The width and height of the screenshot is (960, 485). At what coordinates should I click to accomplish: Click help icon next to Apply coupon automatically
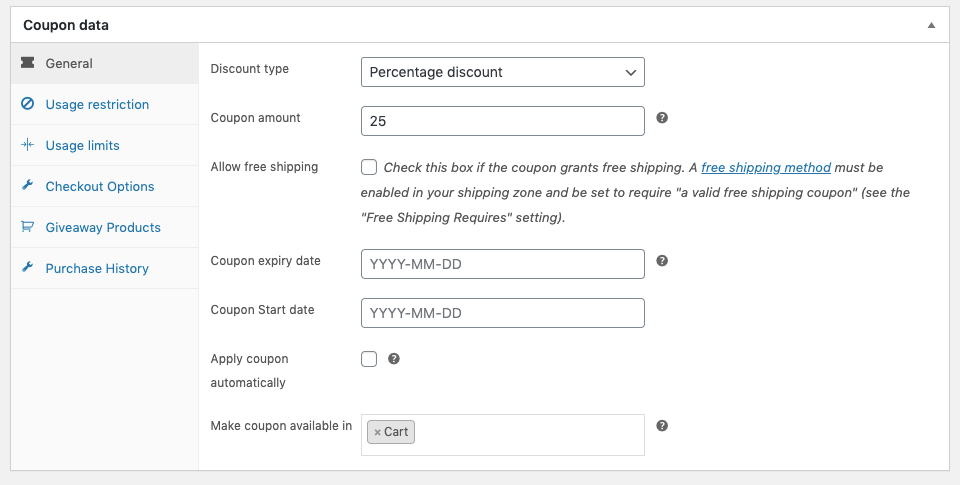(x=394, y=359)
